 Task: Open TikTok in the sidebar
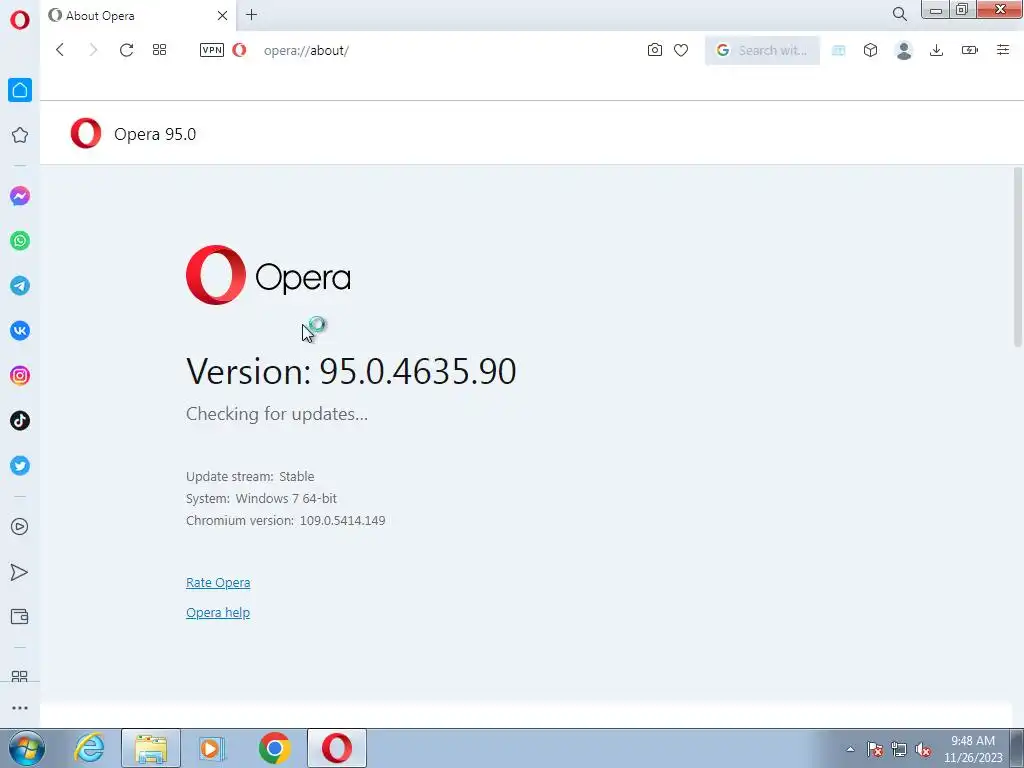coord(20,421)
